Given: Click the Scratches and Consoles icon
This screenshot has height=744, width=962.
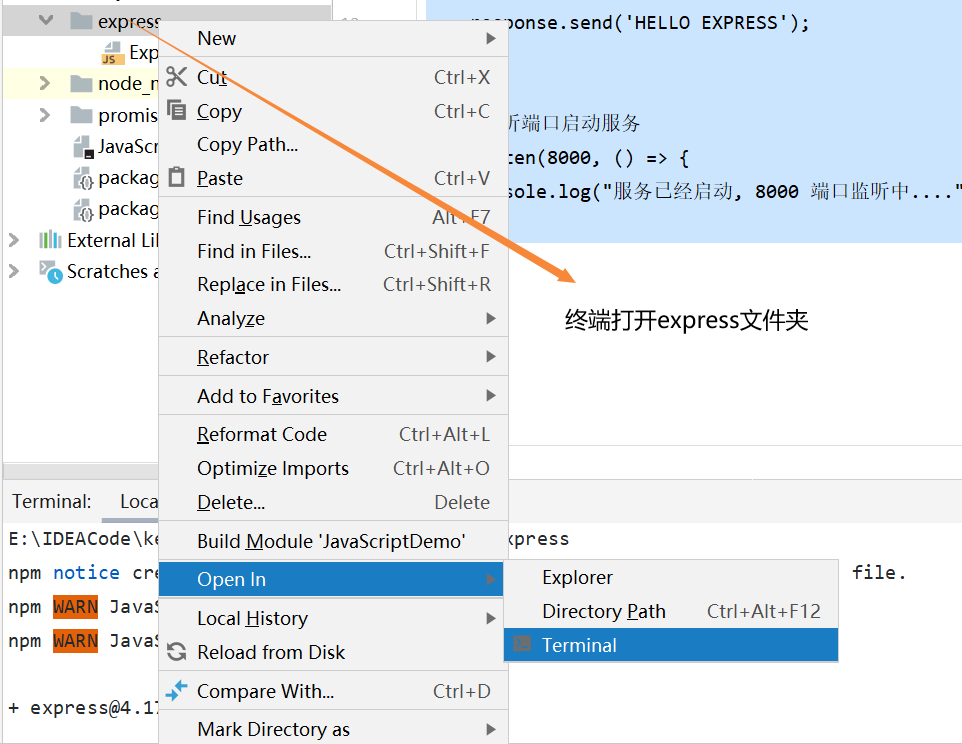Looking at the screenshot, I should coord(50,272).
